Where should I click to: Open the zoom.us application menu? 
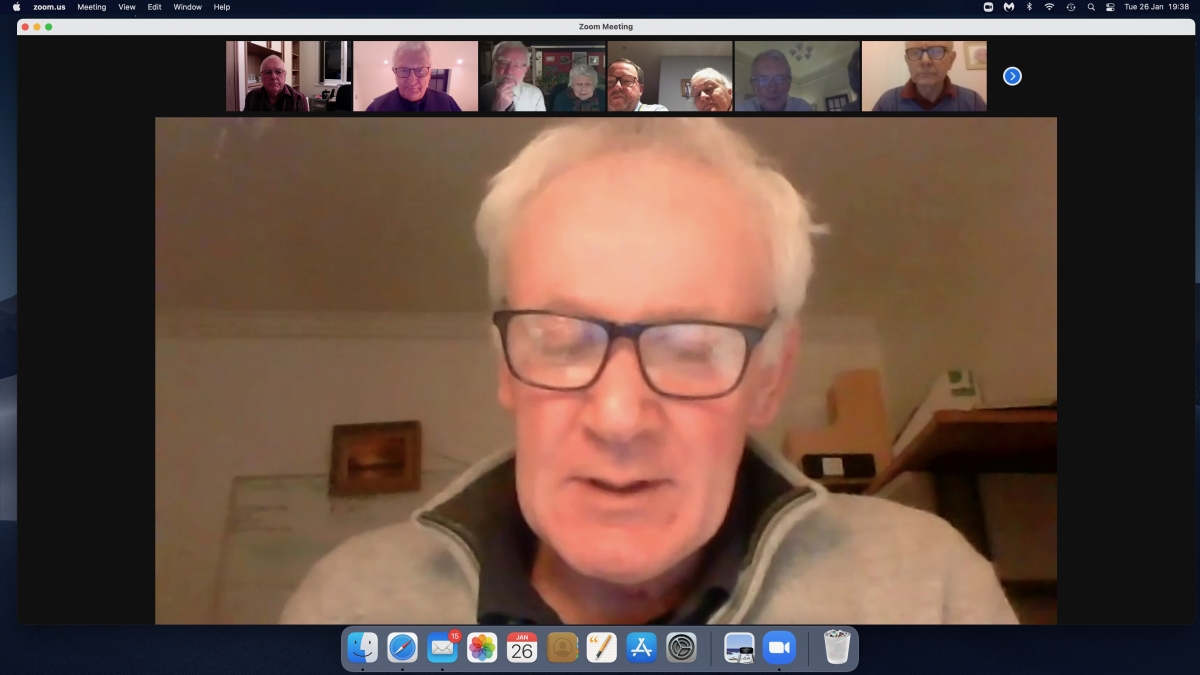pyautogui.click(x=49, y=7)
